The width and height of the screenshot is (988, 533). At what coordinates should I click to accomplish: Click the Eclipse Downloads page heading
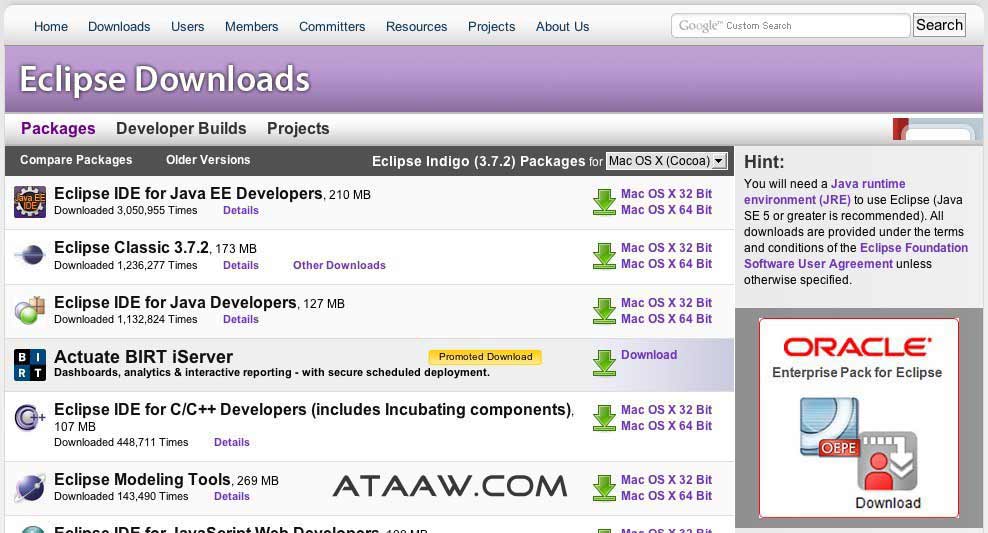tap(164, 79)
